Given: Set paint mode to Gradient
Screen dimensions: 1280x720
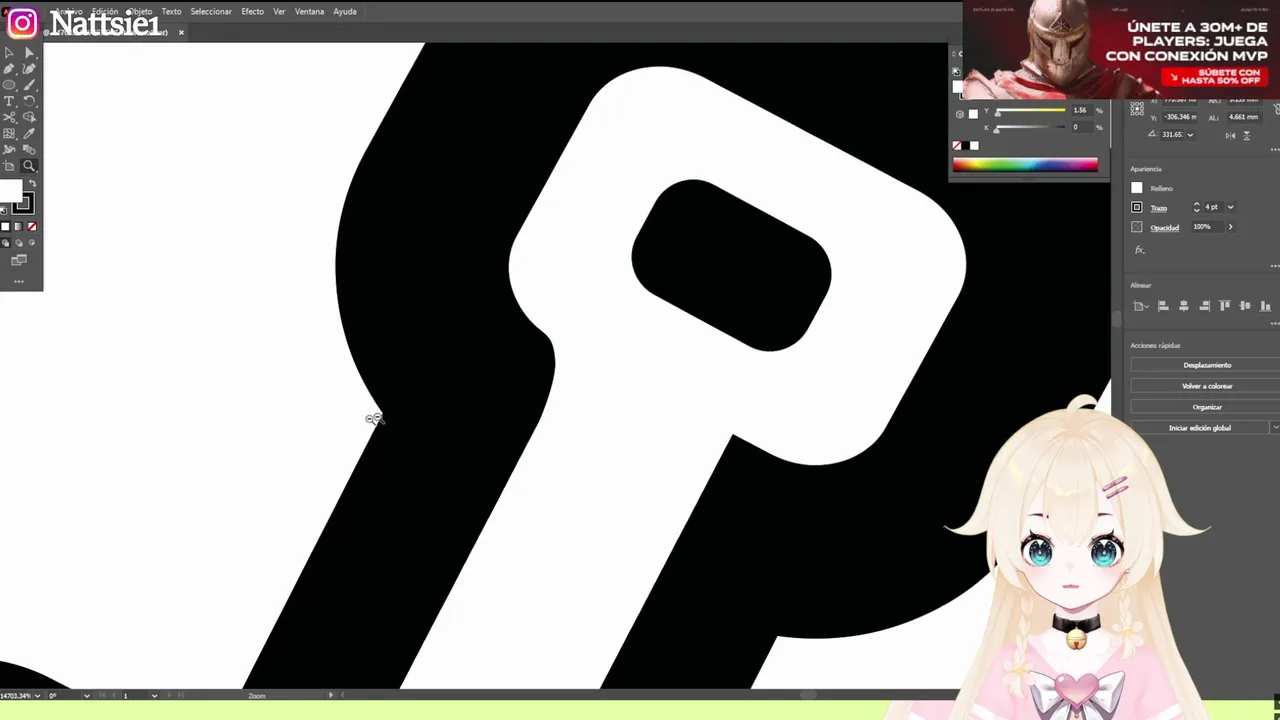Looking at the screenshot, I should 18,226.
